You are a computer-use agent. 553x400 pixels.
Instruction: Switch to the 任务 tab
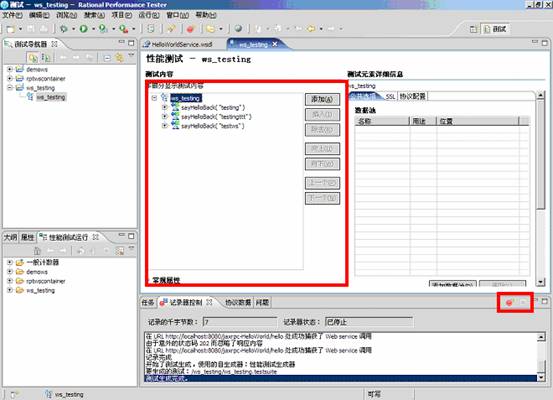tap(148, 302)
